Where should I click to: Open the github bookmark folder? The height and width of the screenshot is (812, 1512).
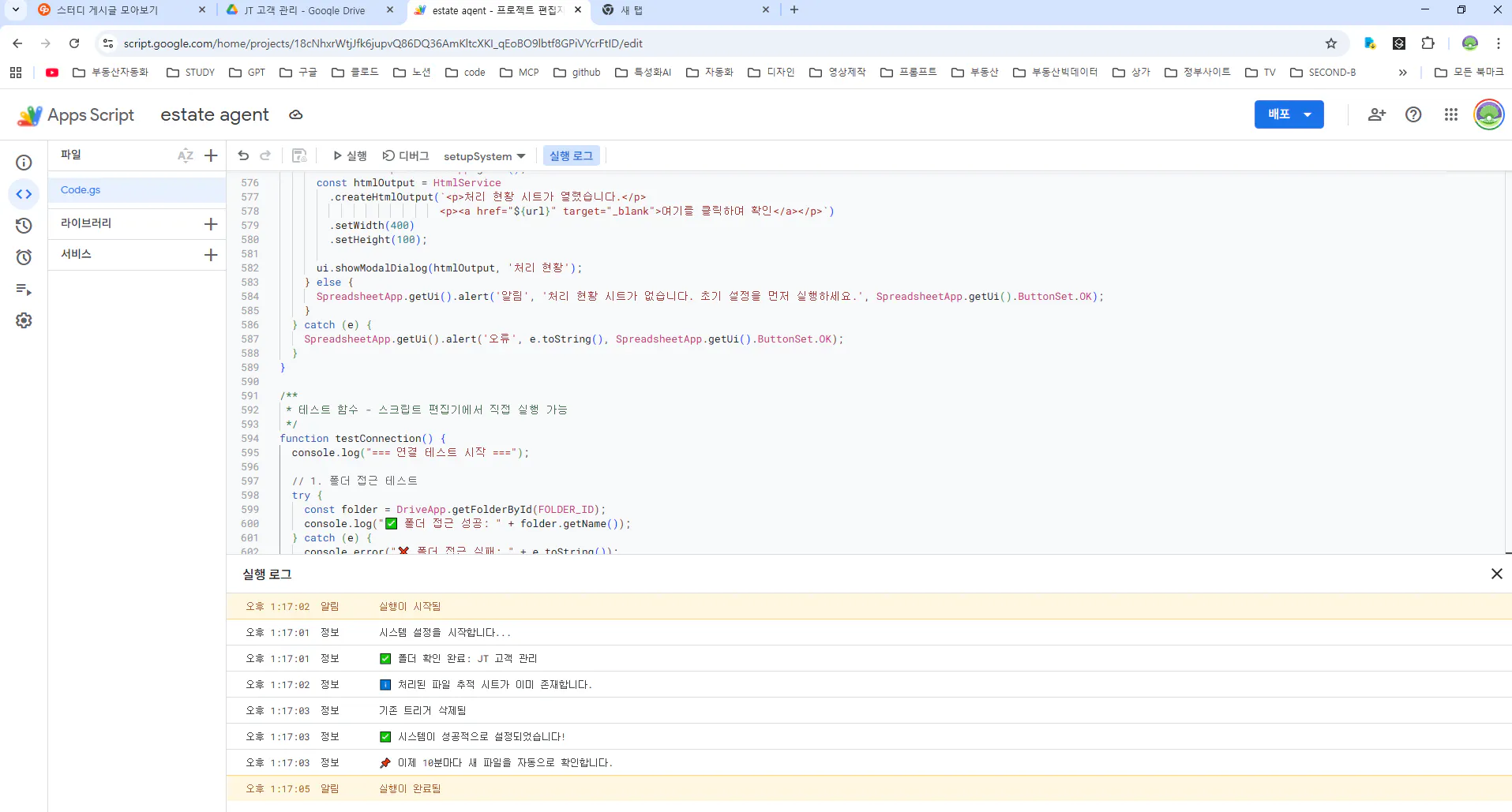click(577, 73)
